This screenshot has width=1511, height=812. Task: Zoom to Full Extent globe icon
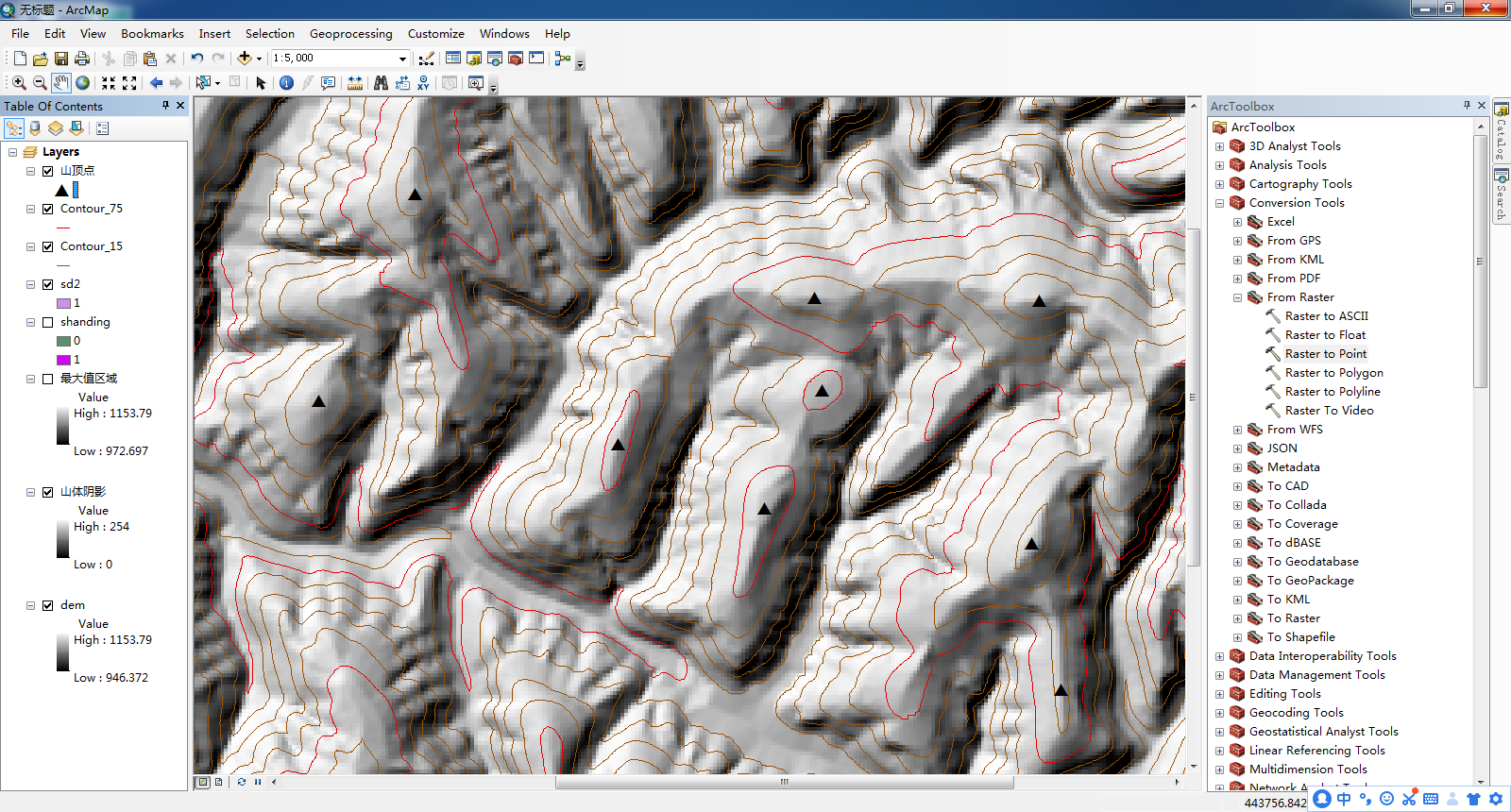tap(83, 83)
